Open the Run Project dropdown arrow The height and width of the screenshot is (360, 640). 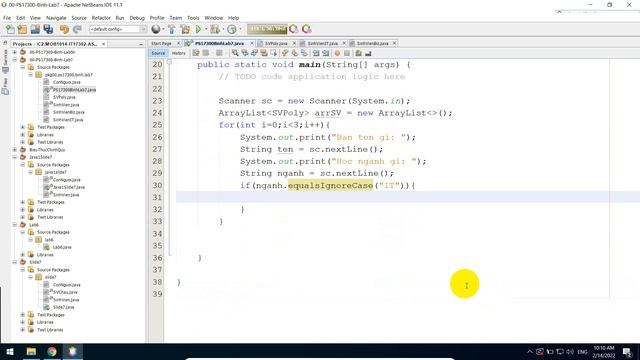pos(205,29)
